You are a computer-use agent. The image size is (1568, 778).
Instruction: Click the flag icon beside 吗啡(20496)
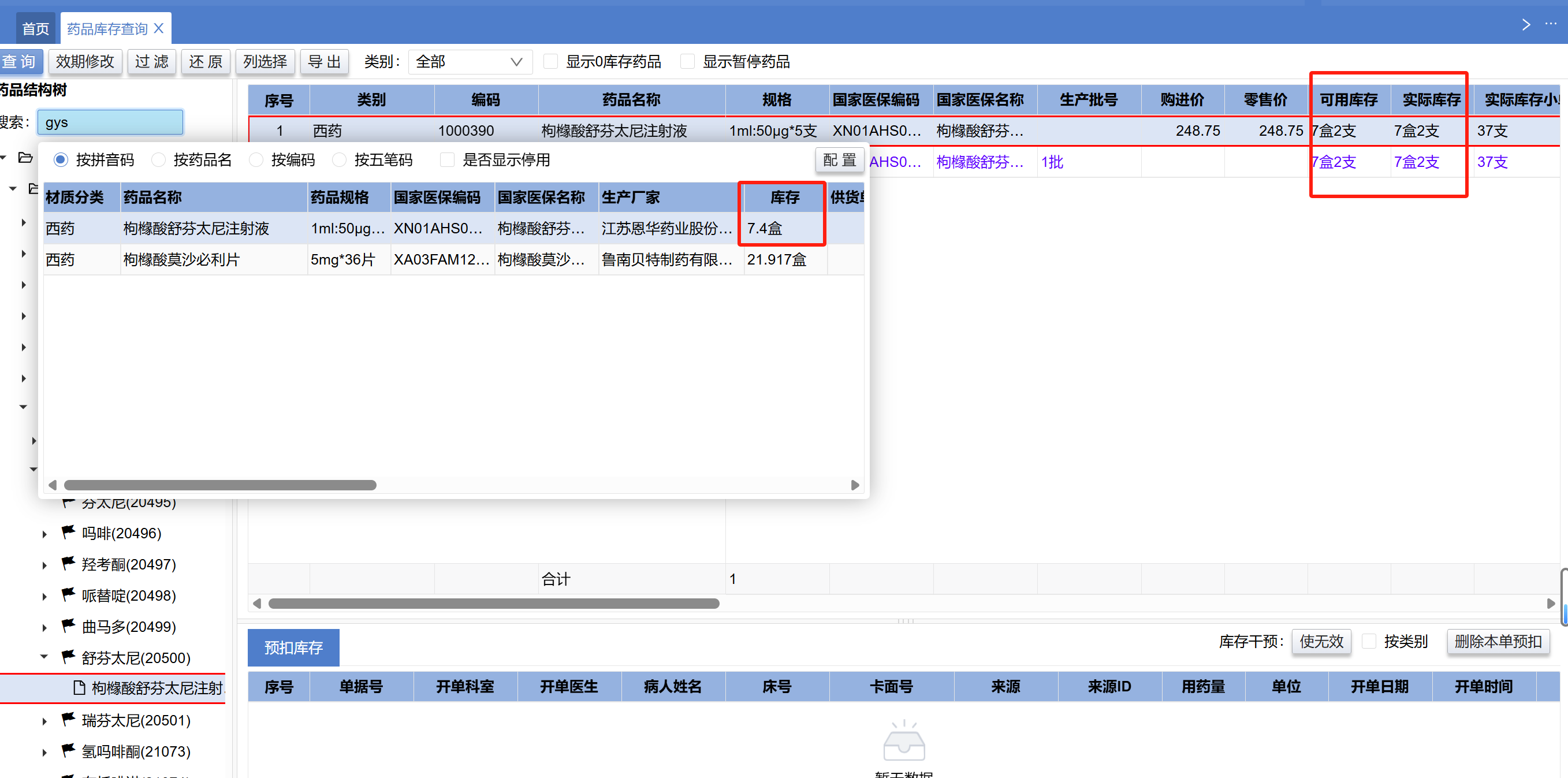[68, 532]
